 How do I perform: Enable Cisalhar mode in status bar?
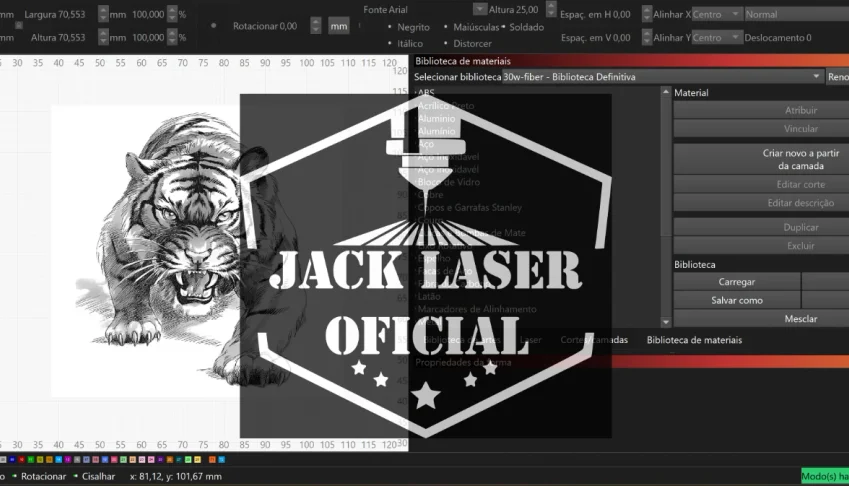[94, 476]
